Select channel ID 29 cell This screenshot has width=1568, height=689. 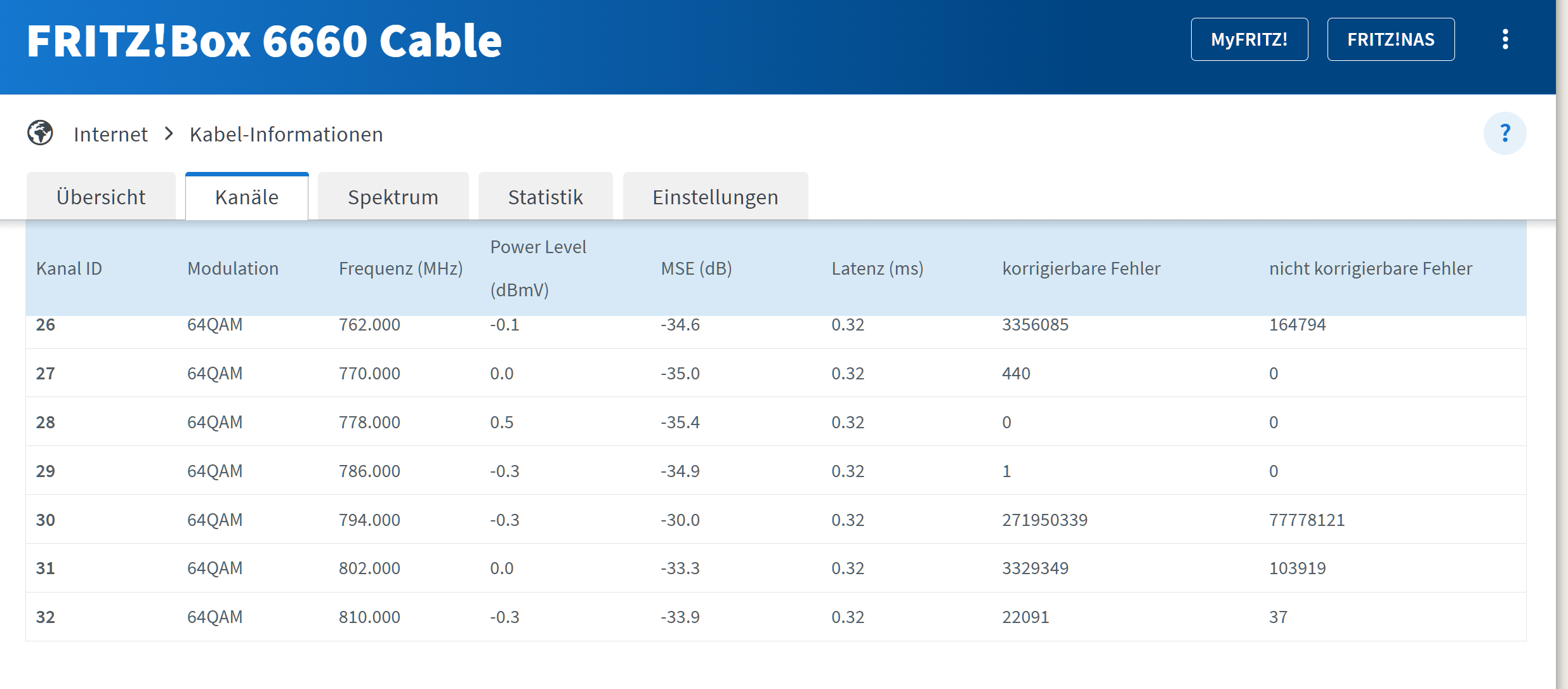click(46, 471)
